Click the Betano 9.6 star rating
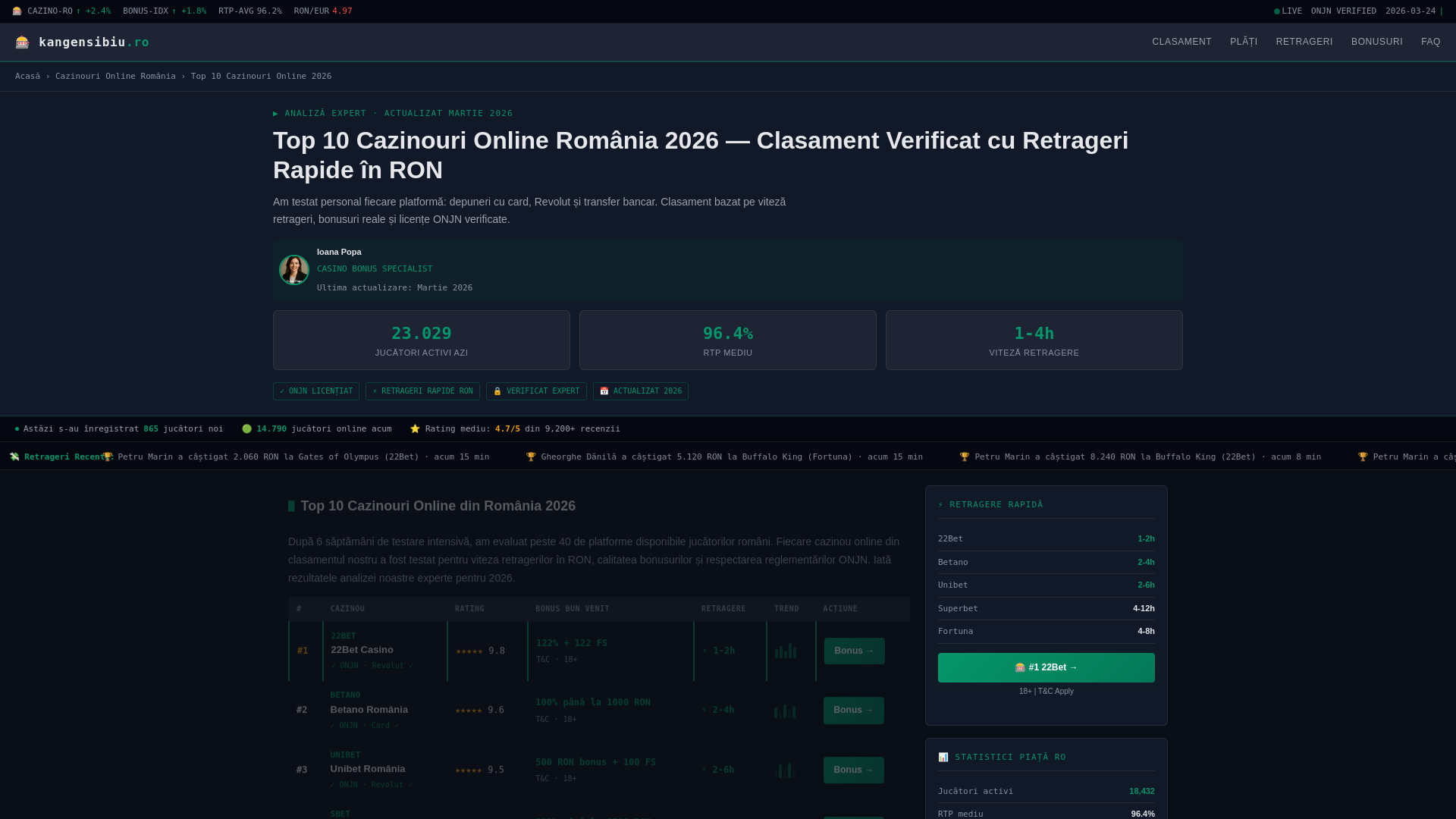1456x819 pixels. [x=479, y=711]
